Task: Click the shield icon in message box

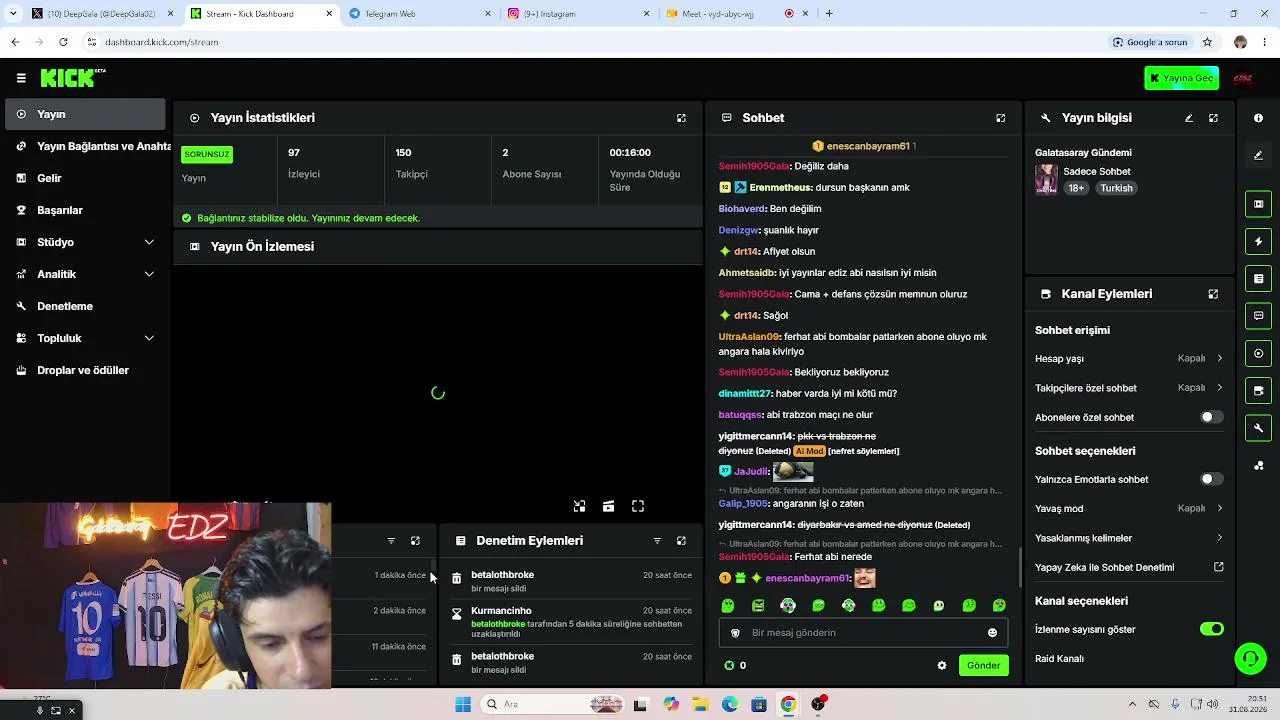Action: 735,633
